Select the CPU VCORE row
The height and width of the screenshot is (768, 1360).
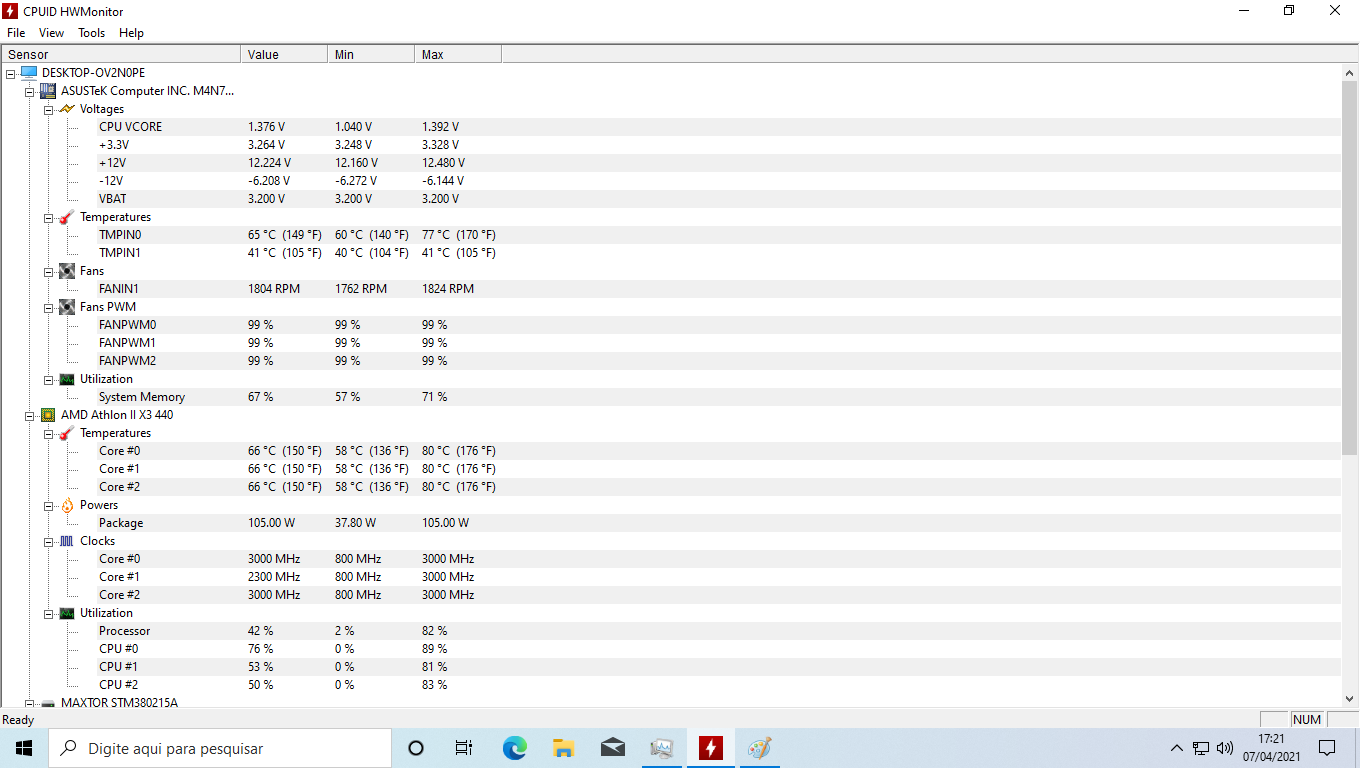[x=671, y=127]
